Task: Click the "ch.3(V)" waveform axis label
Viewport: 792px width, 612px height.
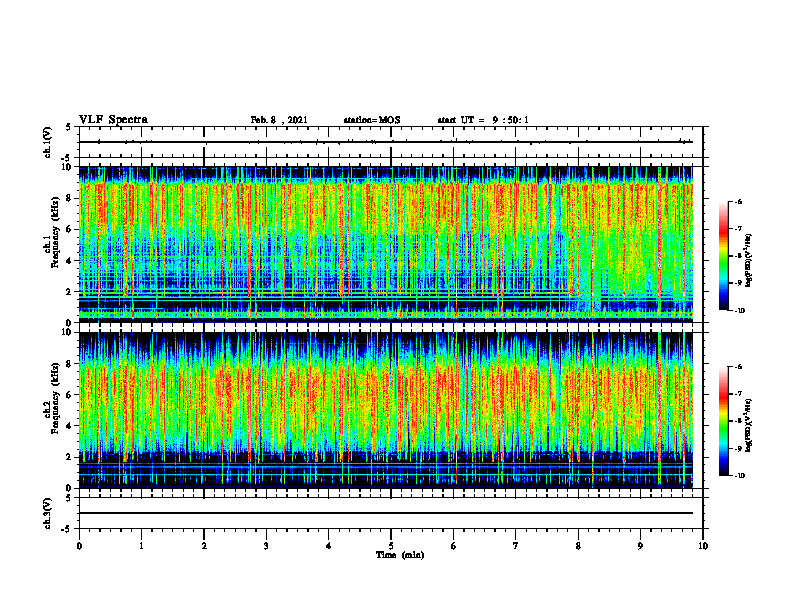Action: pos(47,513)
